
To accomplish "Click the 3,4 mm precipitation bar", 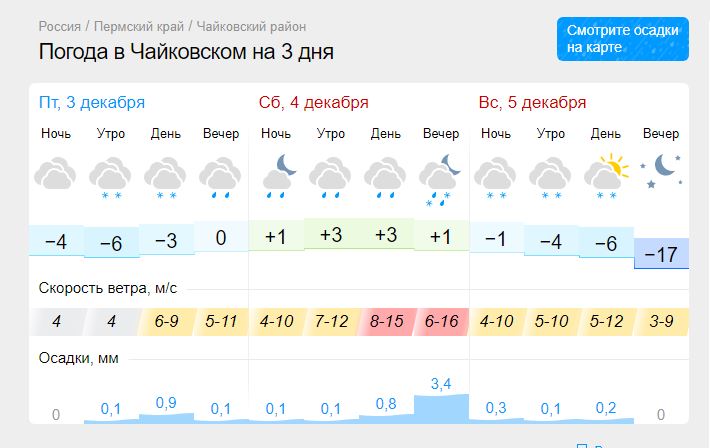I will point(441,409).
